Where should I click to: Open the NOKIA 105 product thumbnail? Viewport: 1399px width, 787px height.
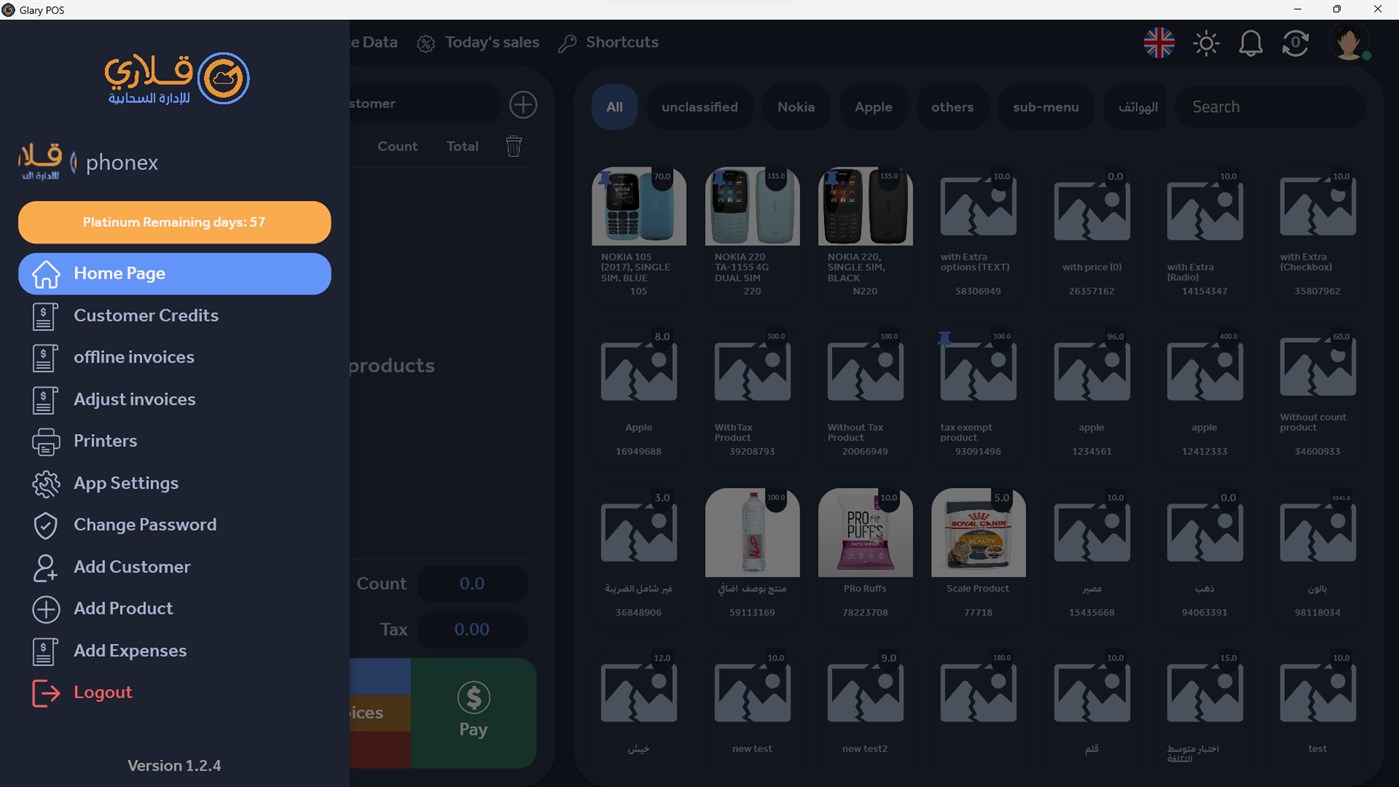(x=638, y=206)
